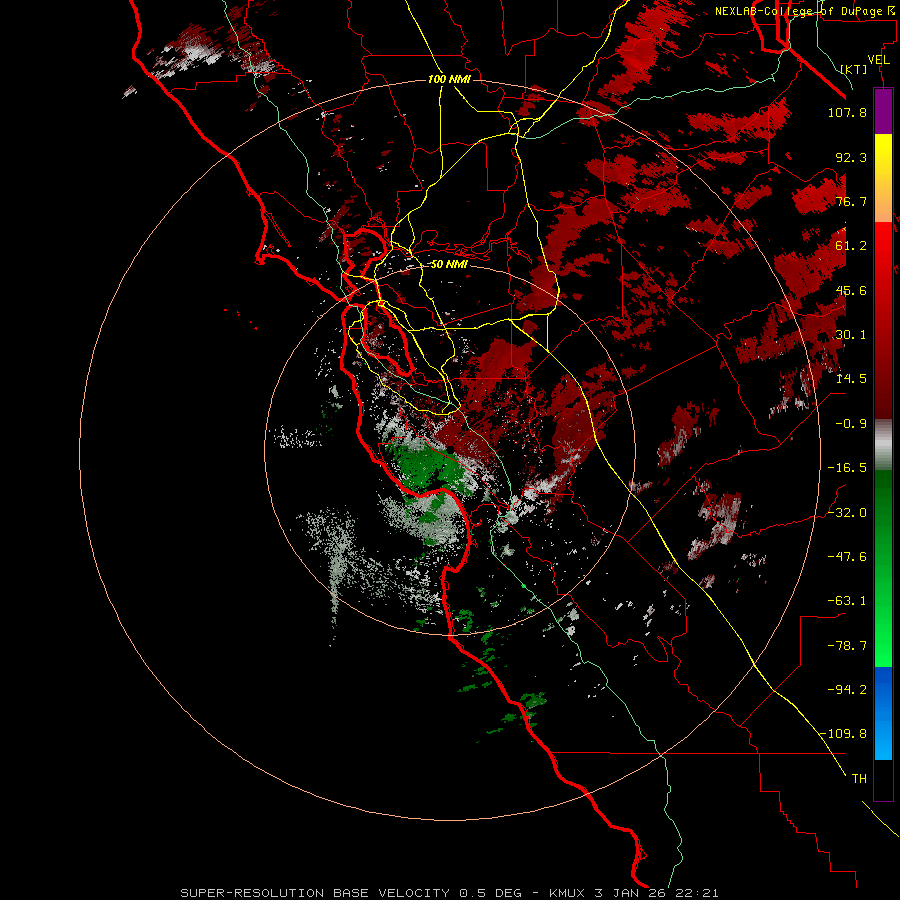Click the [KT] units label
The height and width of the screenshot is (900, 900).
[854, 69]
